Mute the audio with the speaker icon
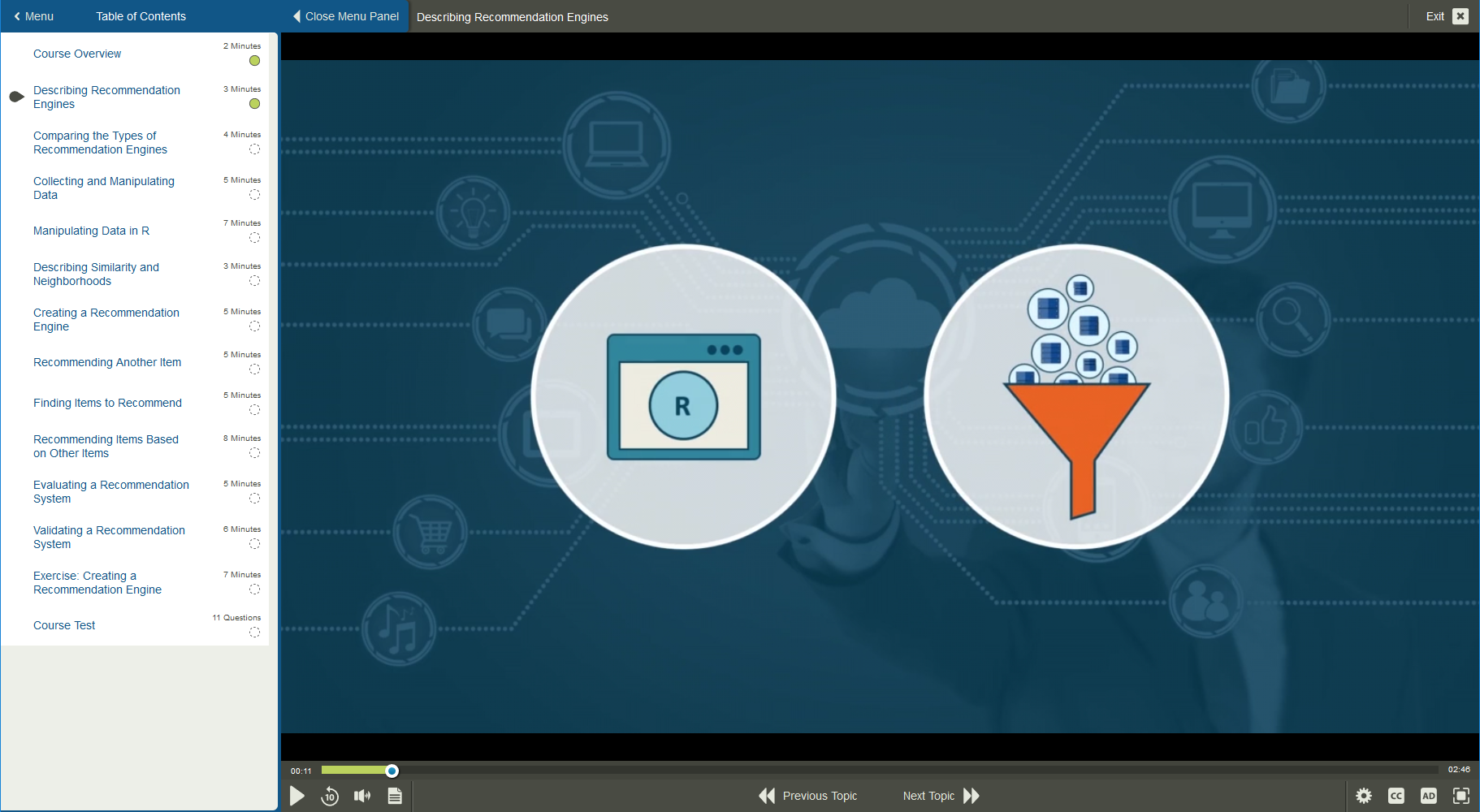Image resolution: width=1480 pixels, height=812 pixels. tap(362, 797)
